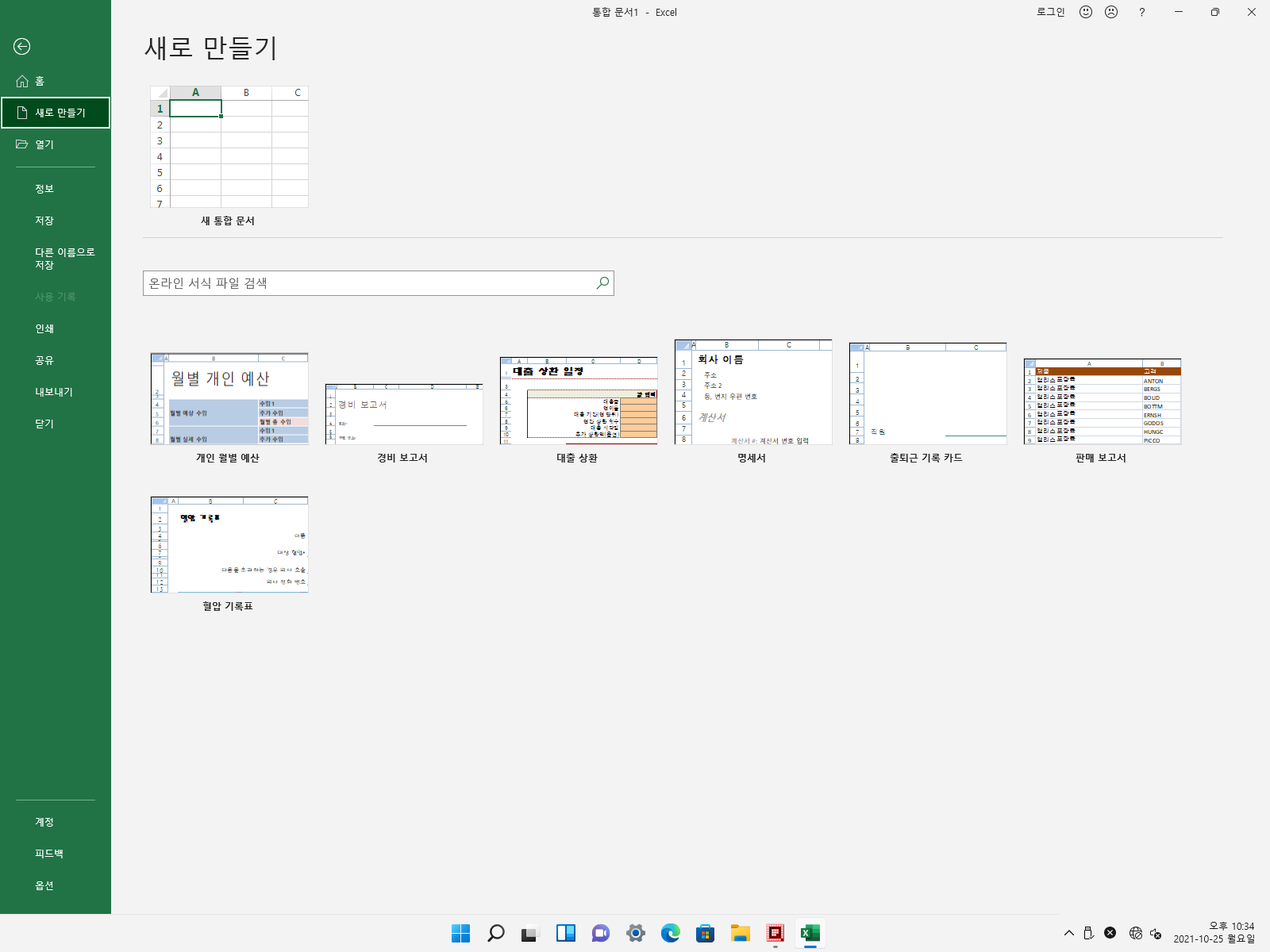Click the clock and date in the taskbar
1270x952 pixels.
pos(1214,933)
